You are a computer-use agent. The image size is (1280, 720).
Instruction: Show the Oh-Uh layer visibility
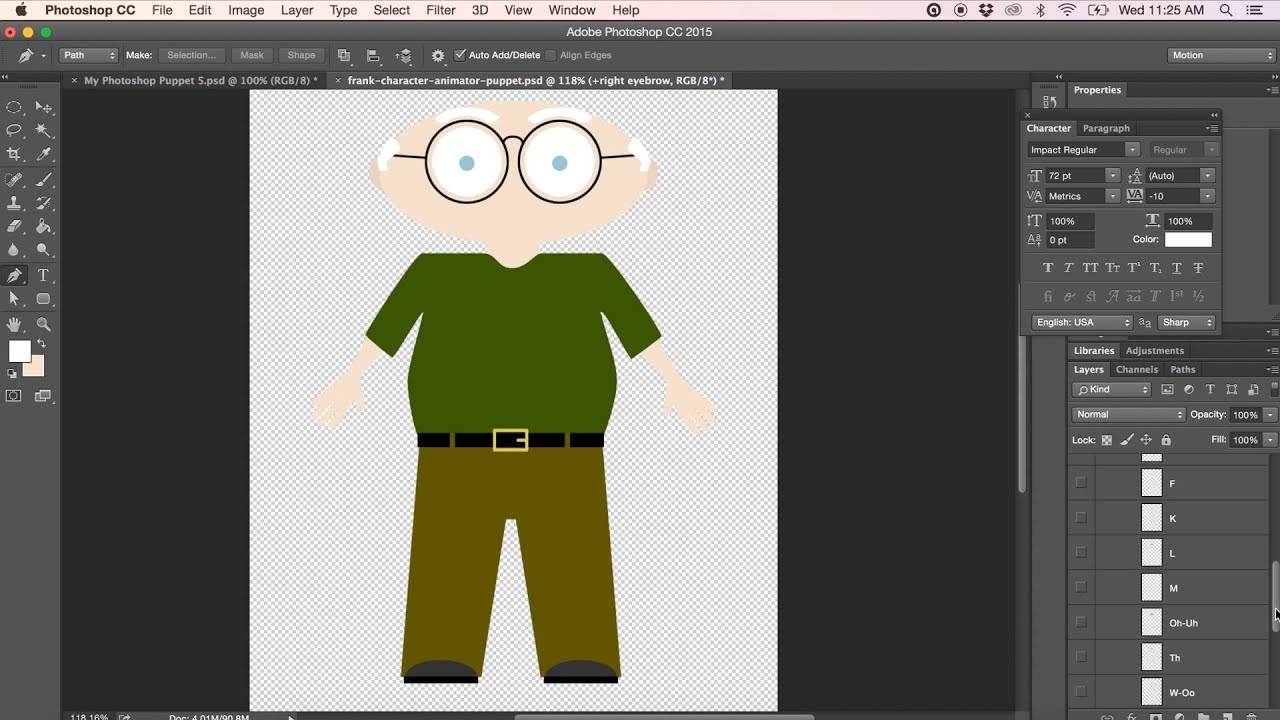(x=1081, y=622)
